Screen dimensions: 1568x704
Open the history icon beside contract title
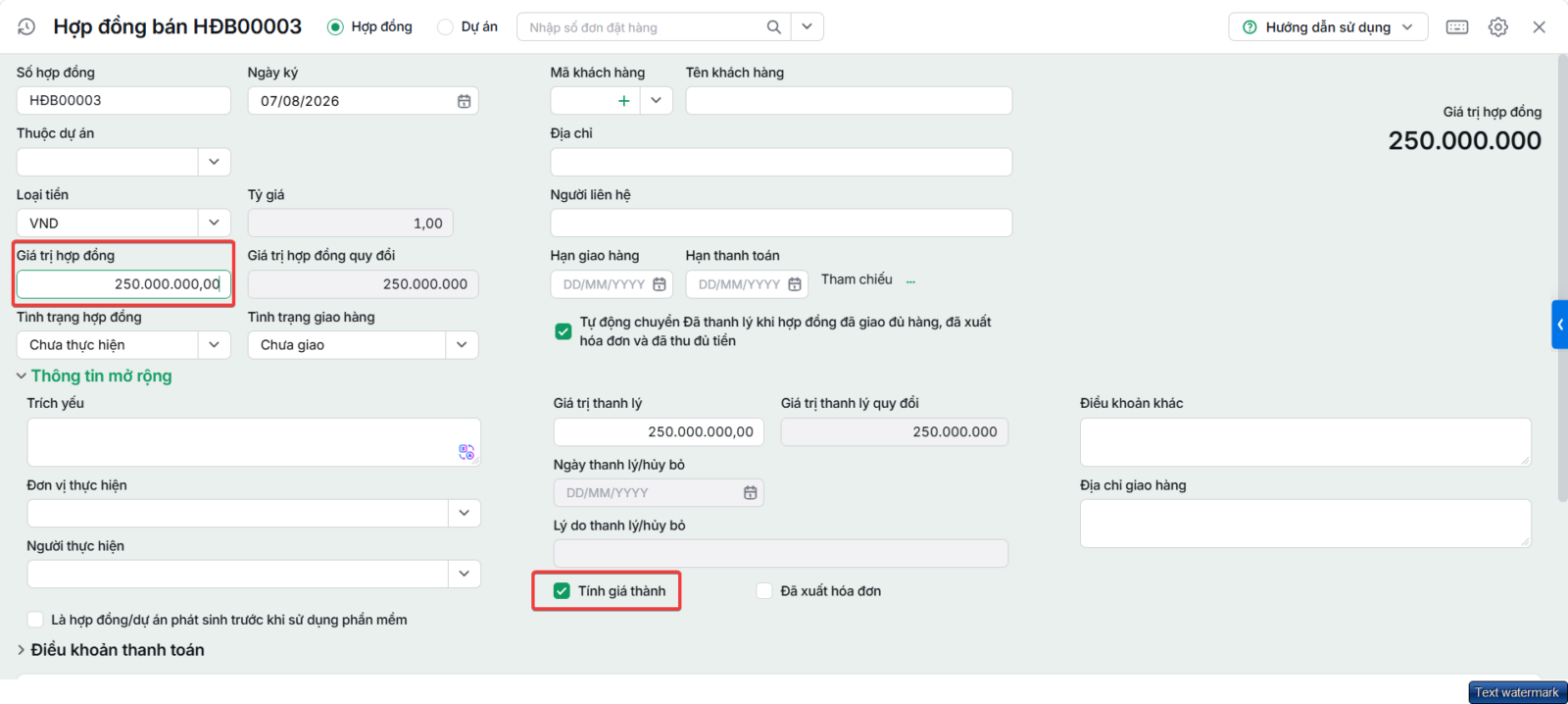[x=26, y=27]
